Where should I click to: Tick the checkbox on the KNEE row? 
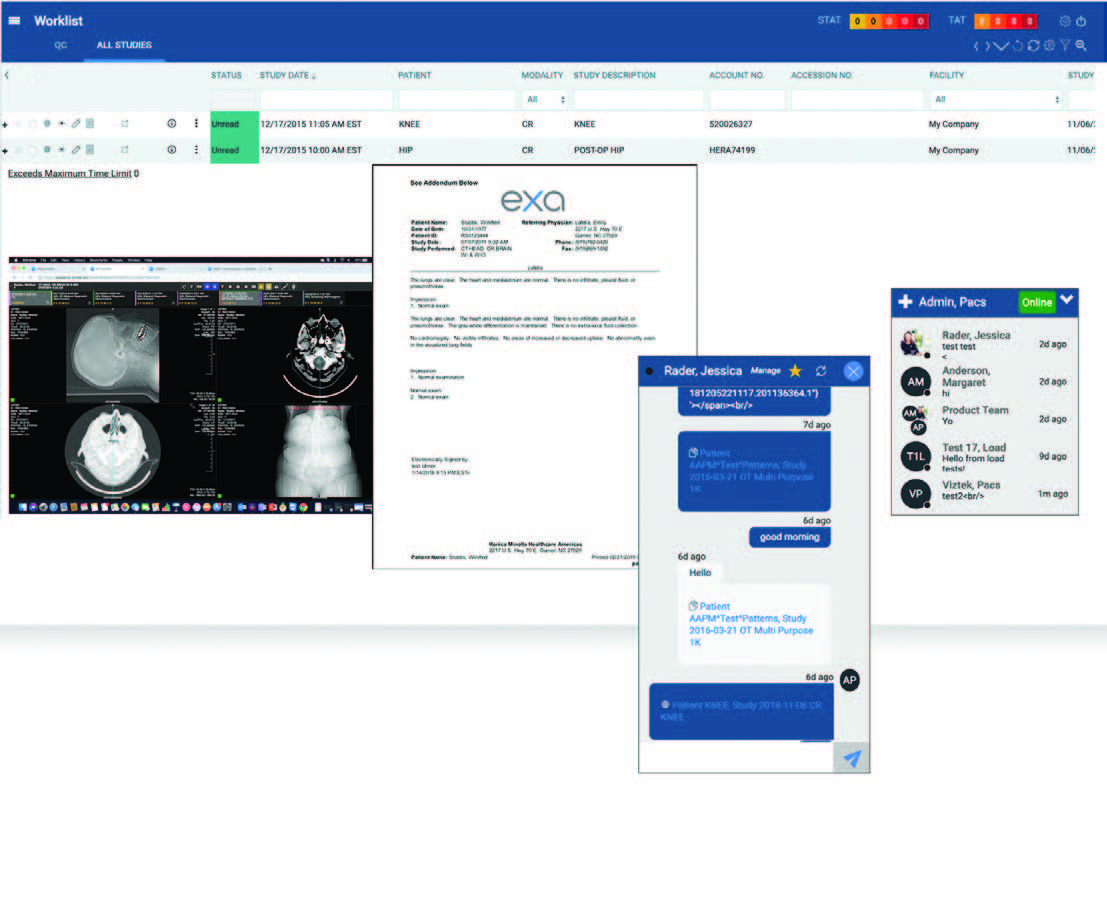(x=32, y=124)
